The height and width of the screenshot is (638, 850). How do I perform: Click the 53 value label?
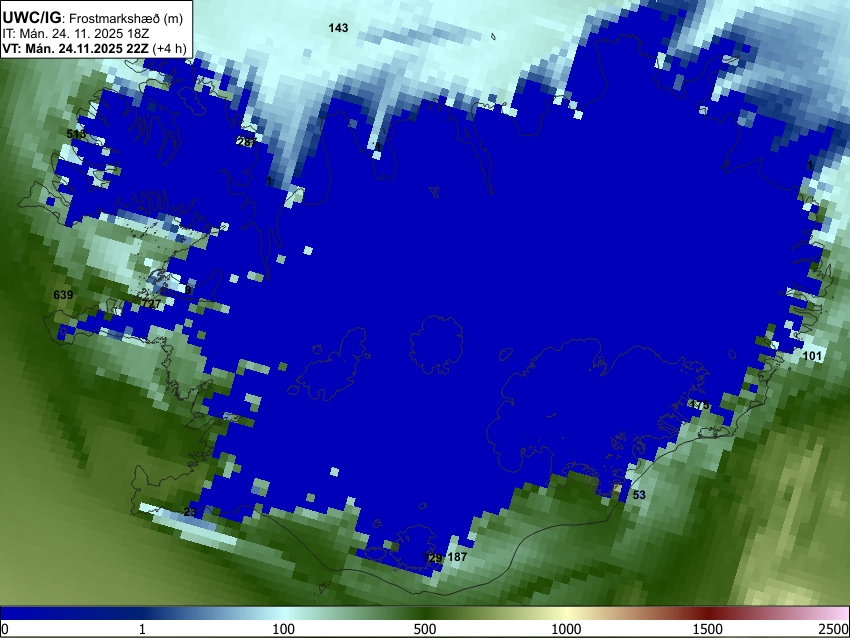[x=639, y=494]
